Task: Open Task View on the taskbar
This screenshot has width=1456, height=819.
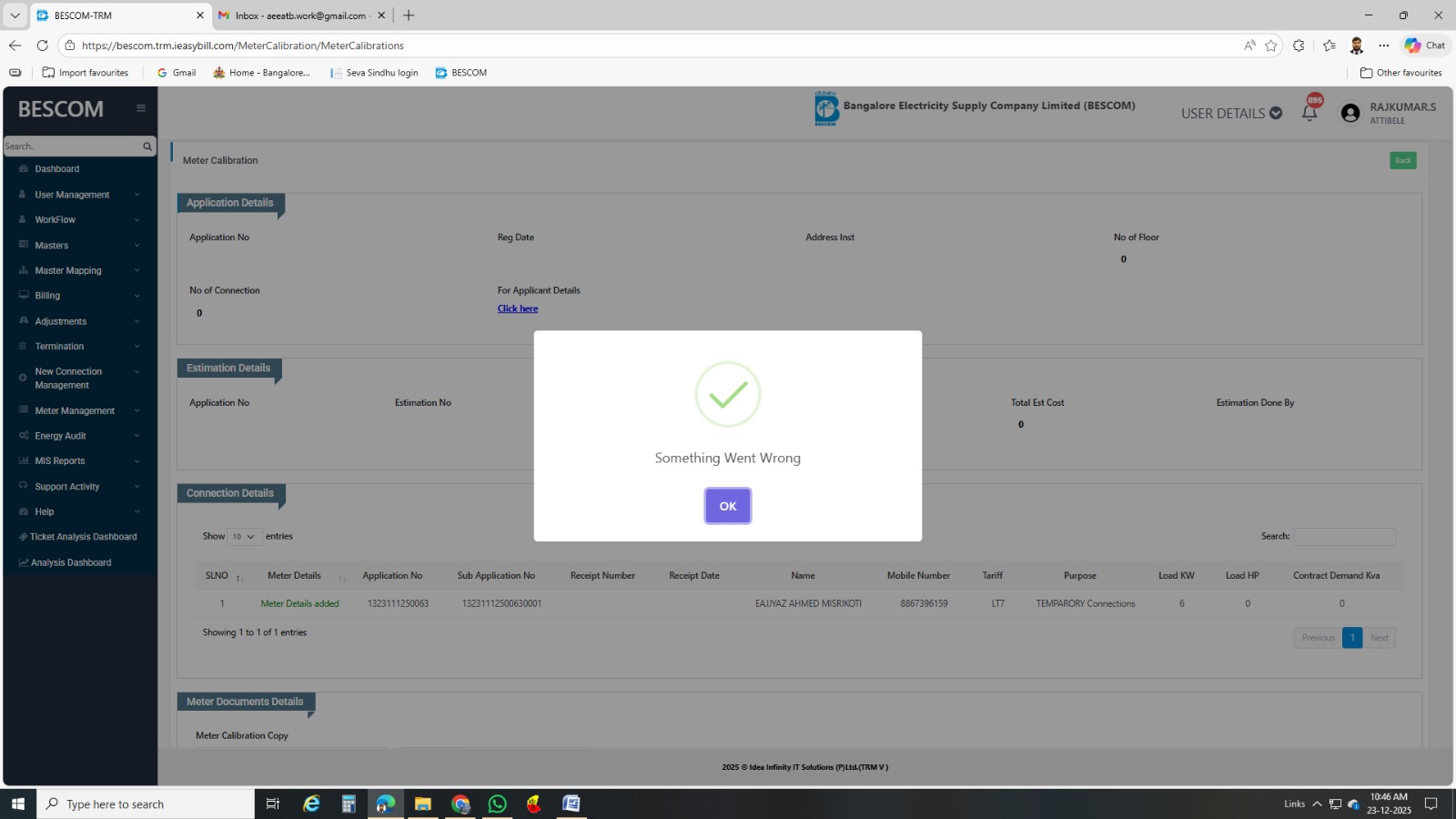Action: coord(272,804)
